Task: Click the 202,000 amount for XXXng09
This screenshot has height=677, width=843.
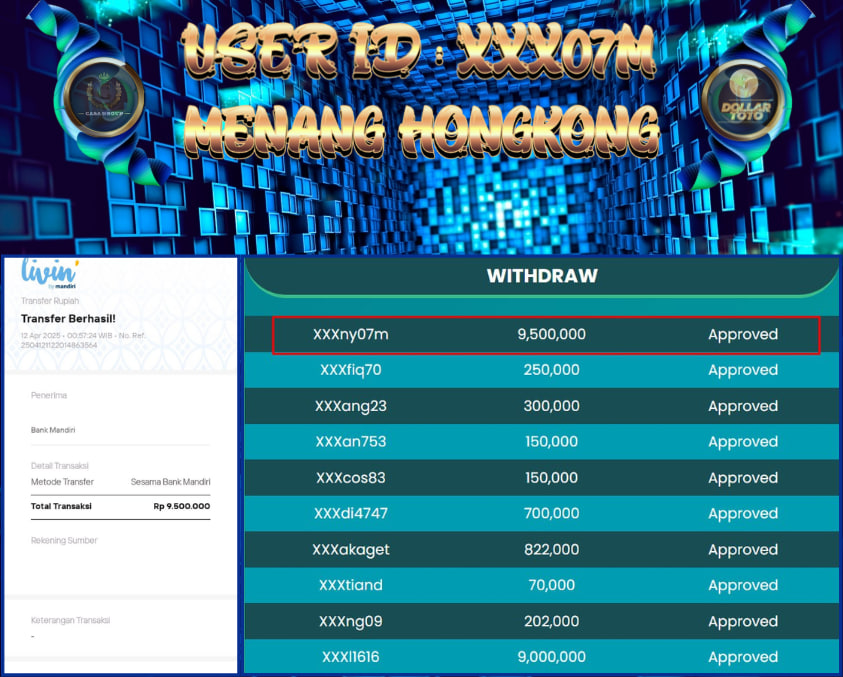Action: pyautogui.click(x=551, y=622)
